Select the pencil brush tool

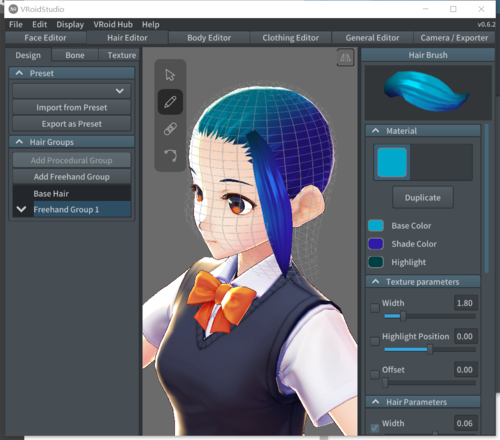click(170, 102)
